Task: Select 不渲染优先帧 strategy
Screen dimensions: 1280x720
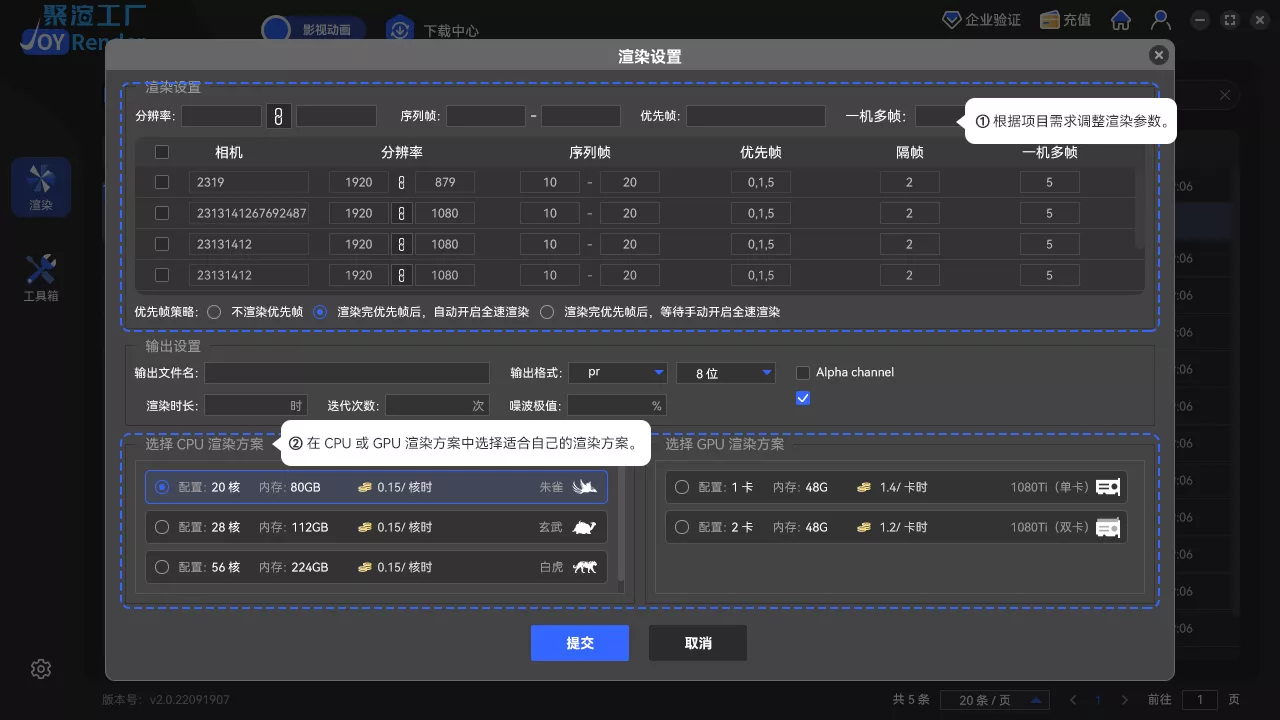Action: [214, 312]
